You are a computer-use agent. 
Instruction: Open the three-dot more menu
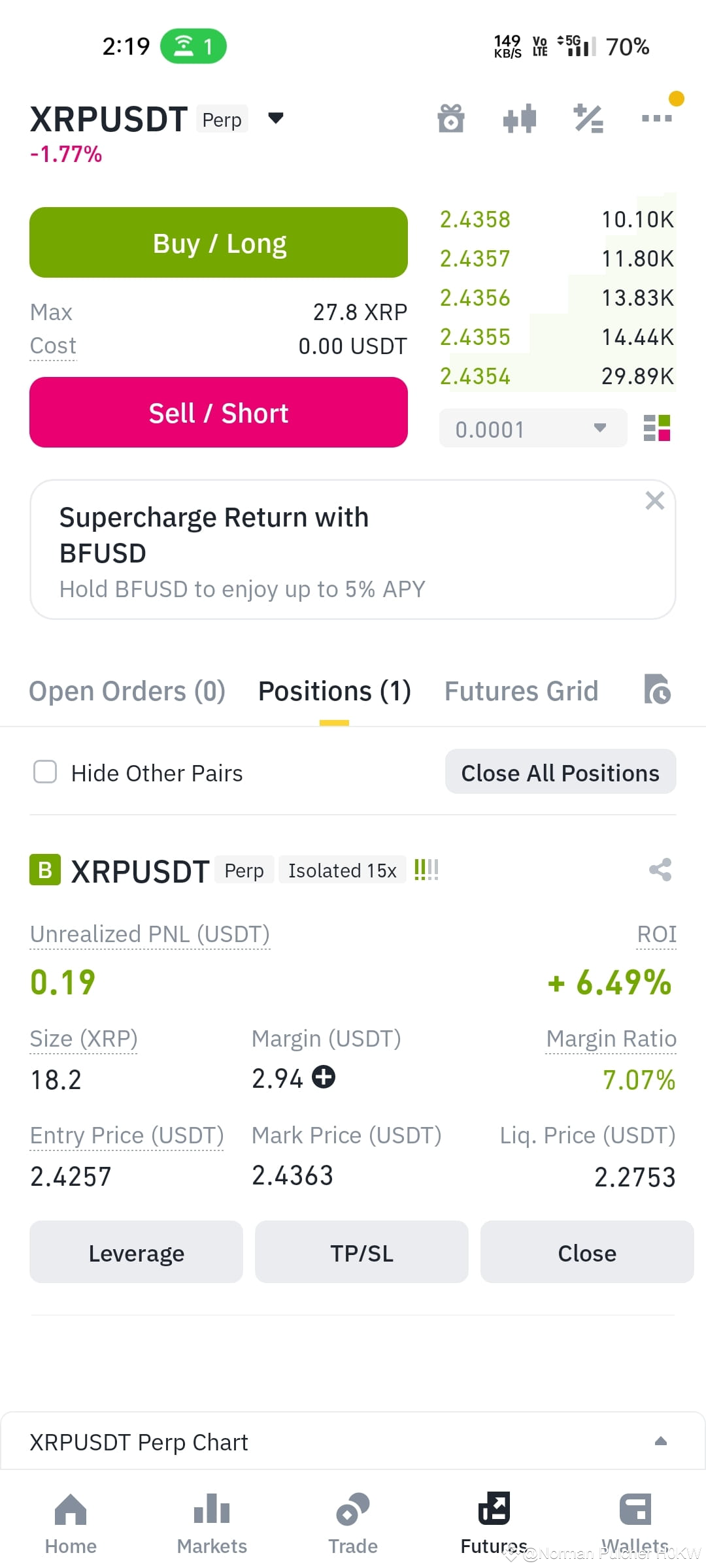(657, 118)
